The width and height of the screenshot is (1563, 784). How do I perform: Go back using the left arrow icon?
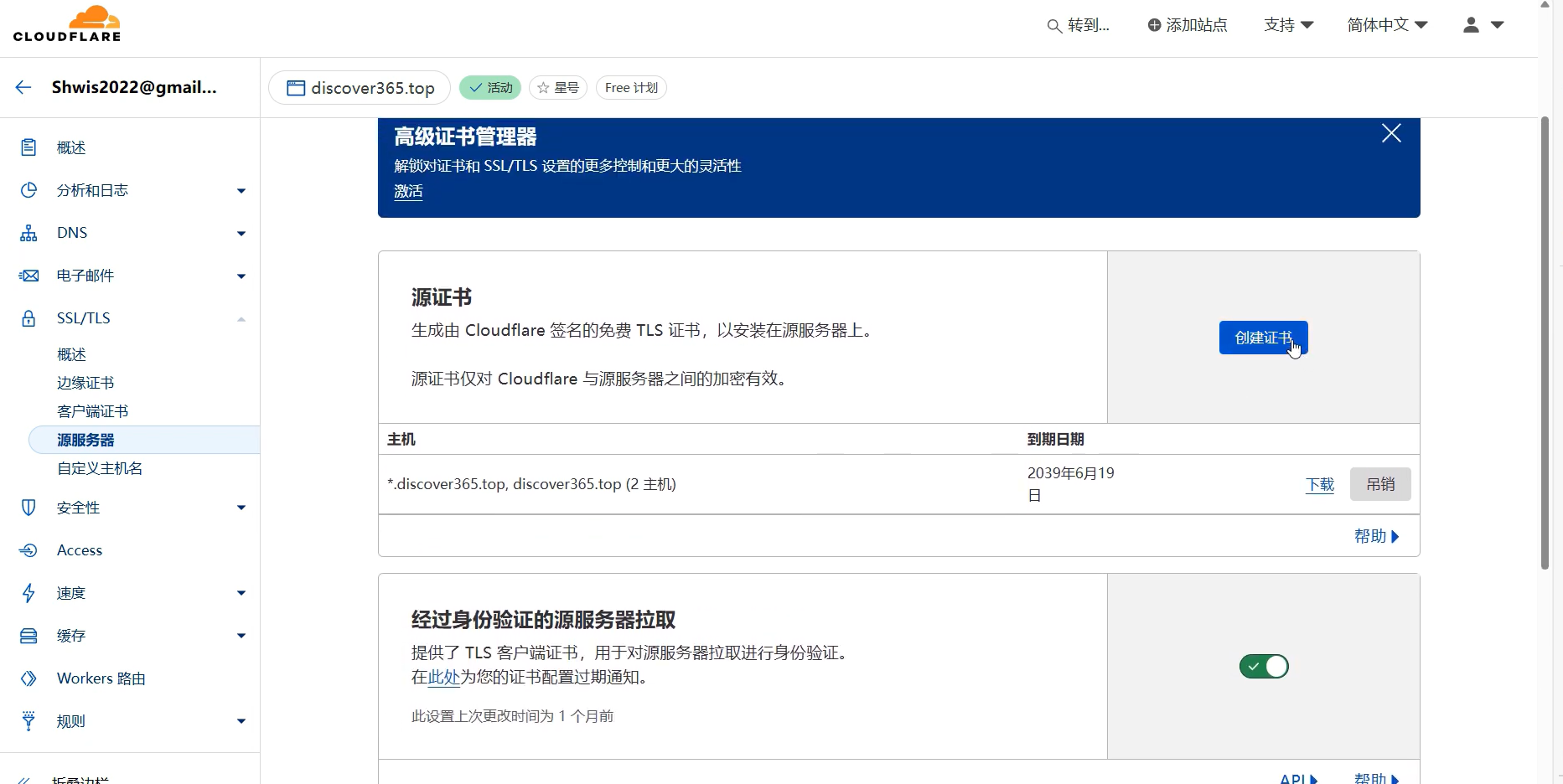[23, 87]
